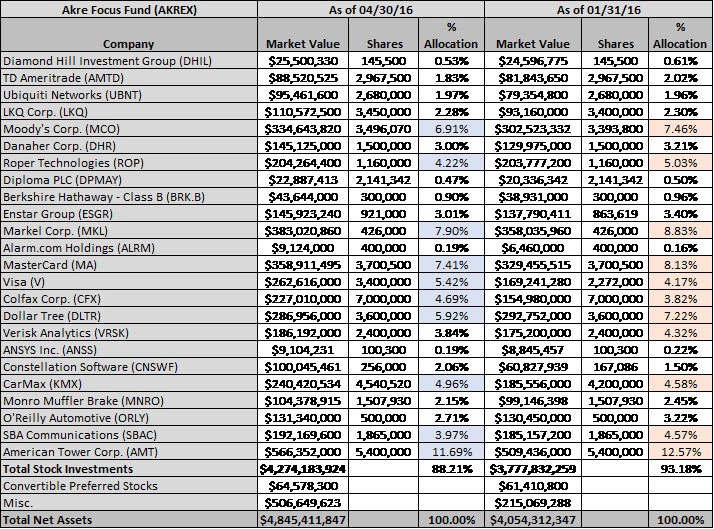Select the 'SBA Communications (SBAC)' cell

(129, 435)
